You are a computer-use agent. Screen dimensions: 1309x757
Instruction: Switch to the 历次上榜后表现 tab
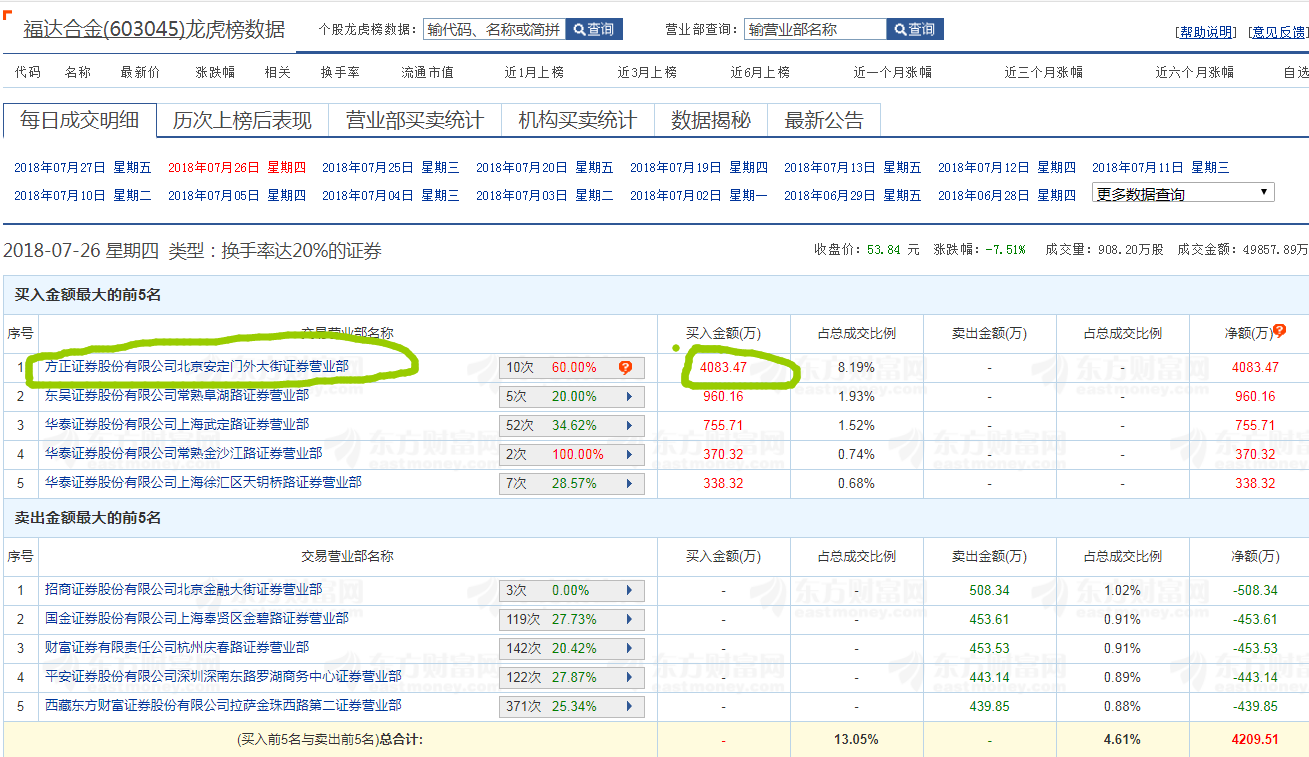pos(242,121)
